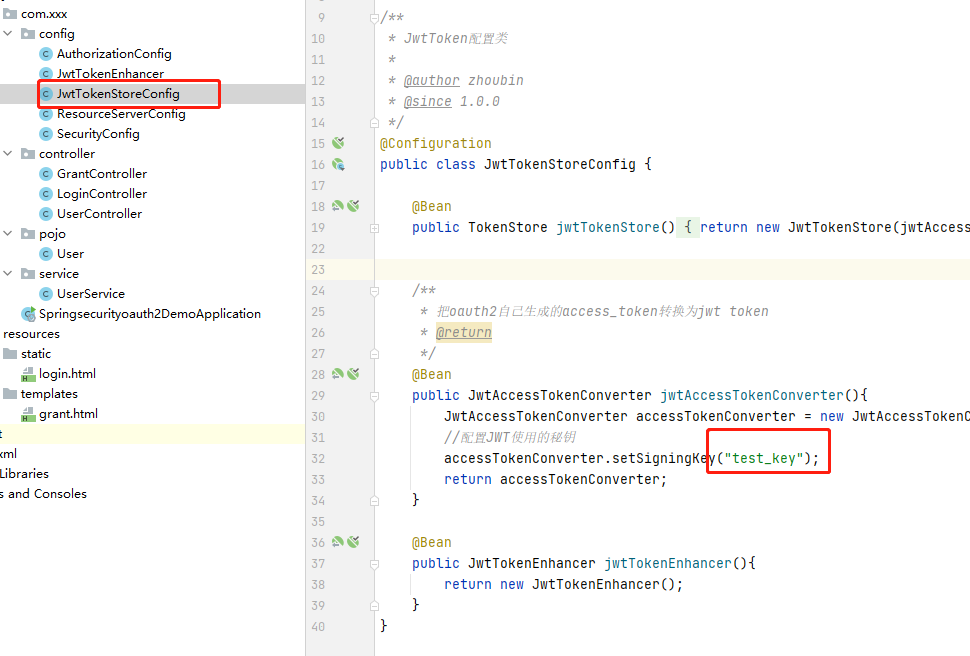Click the folder icon beside templates
Viewport: 970px width, 656px height.
pos(10,394)
